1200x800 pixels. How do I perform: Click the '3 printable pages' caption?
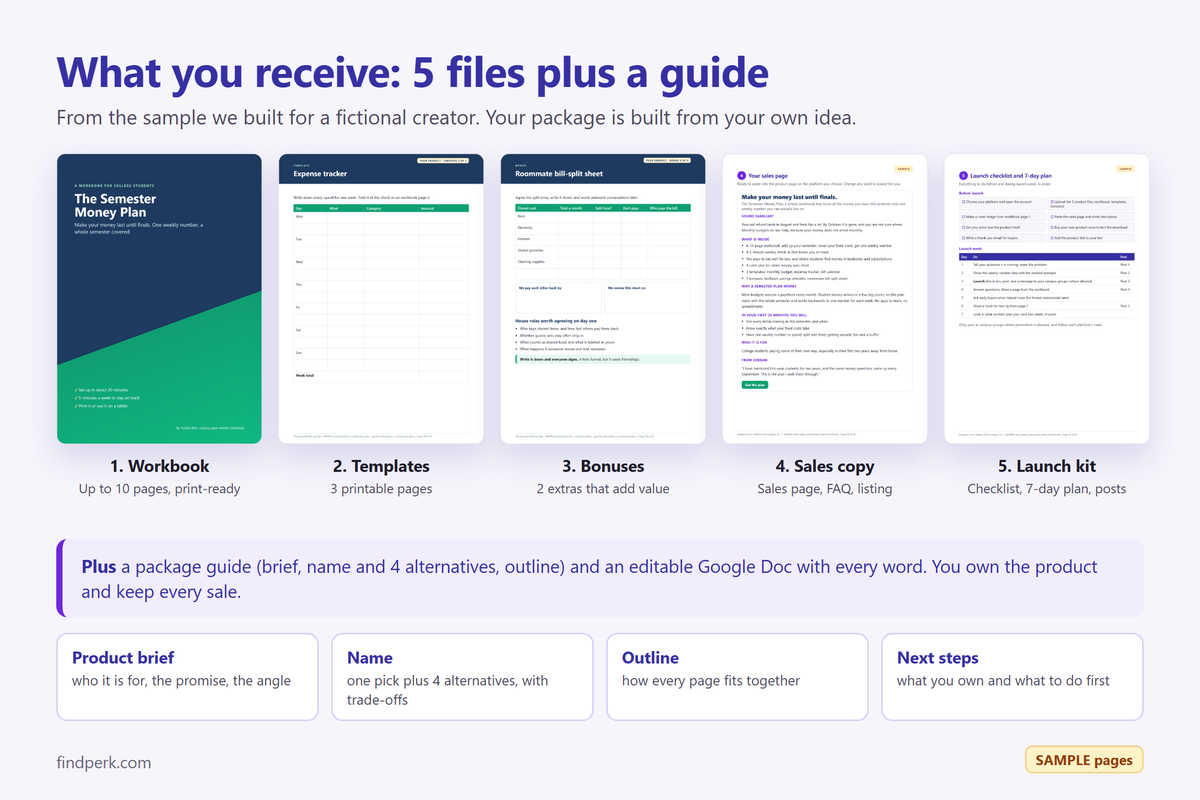pyautogui.click(x=381, y=489)
